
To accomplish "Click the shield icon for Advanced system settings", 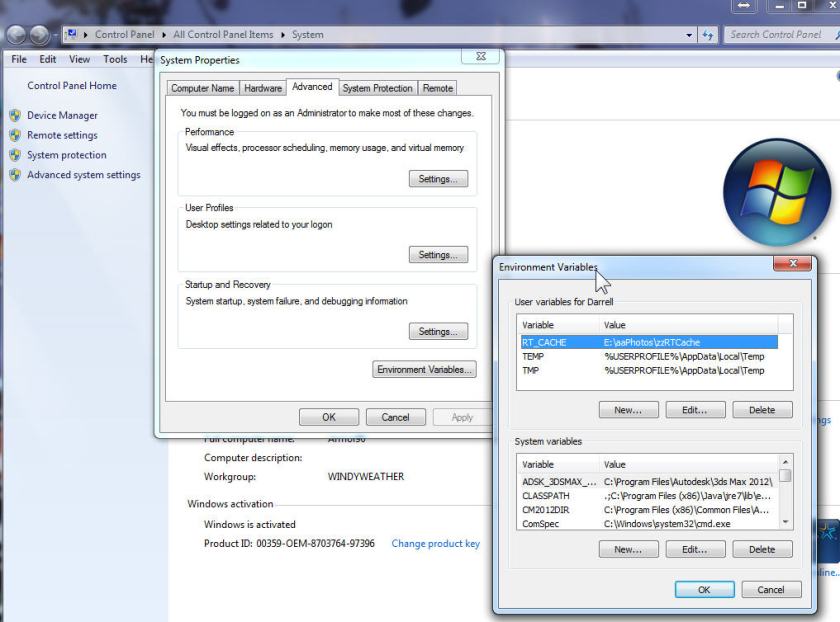I will click(14, 175).
